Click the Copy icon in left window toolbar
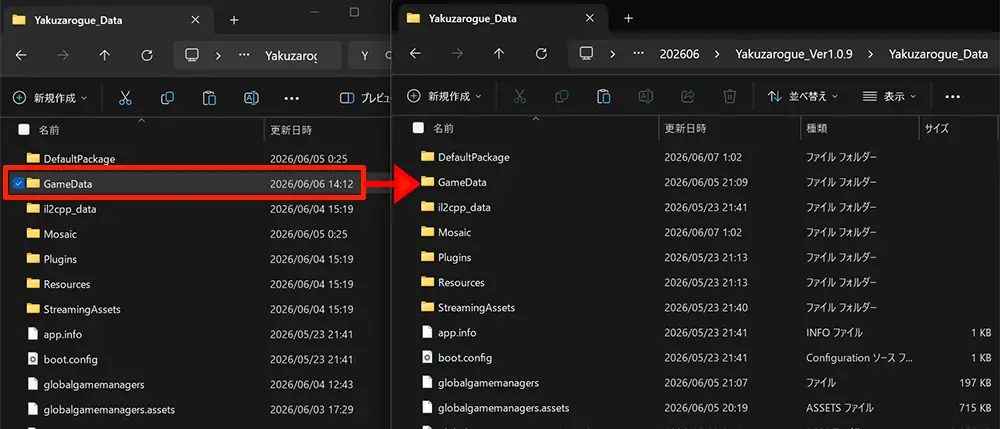 (x=167, y=98)
